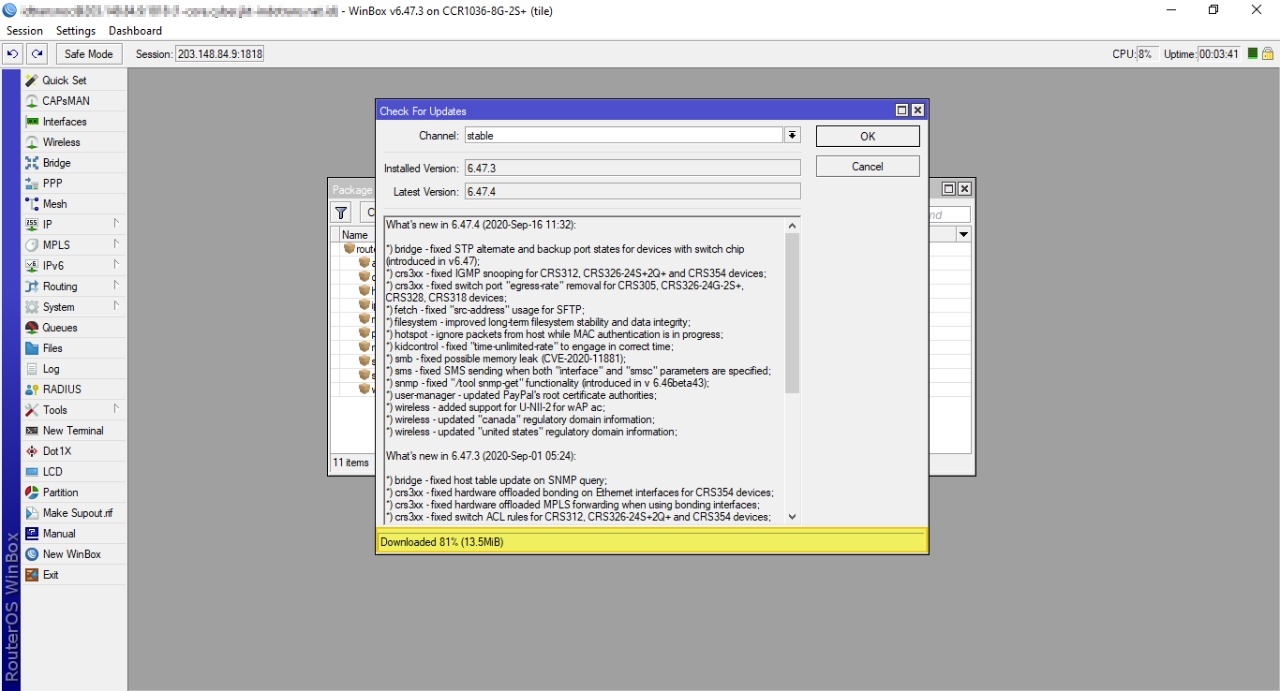This screenshot has height=691, width=1280.
Task: Open Settings menu
Action: click(x=76, y=31)
